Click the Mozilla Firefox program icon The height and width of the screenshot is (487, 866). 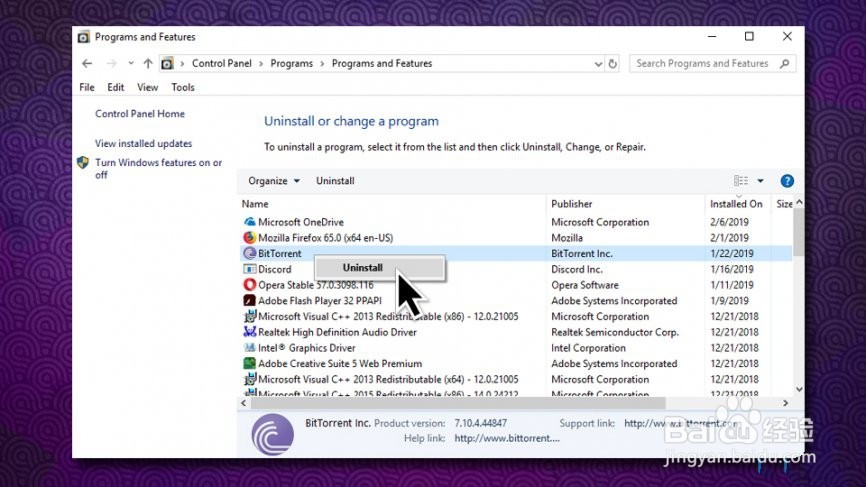click(x=250, y=237)
